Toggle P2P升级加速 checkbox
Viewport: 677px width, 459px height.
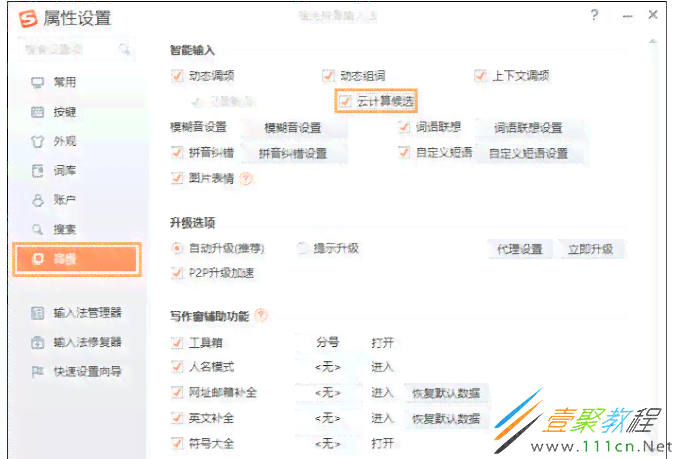tap(177, 272)
